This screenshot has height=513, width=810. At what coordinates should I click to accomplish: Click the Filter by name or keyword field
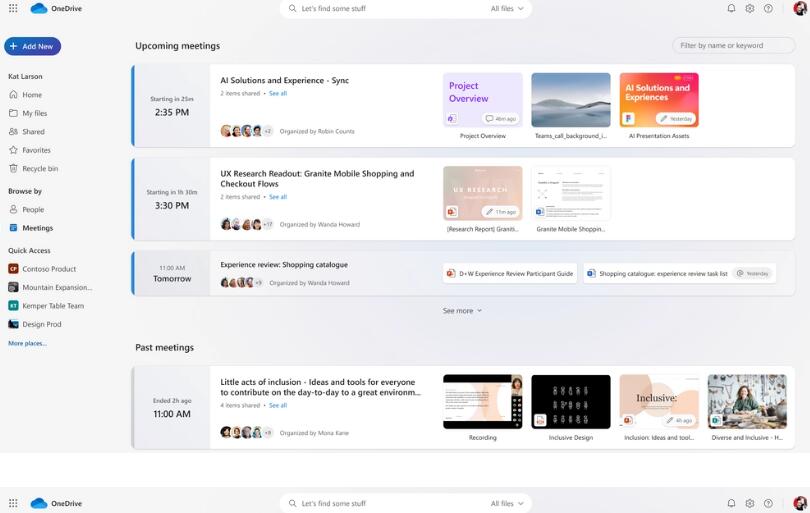734,45
